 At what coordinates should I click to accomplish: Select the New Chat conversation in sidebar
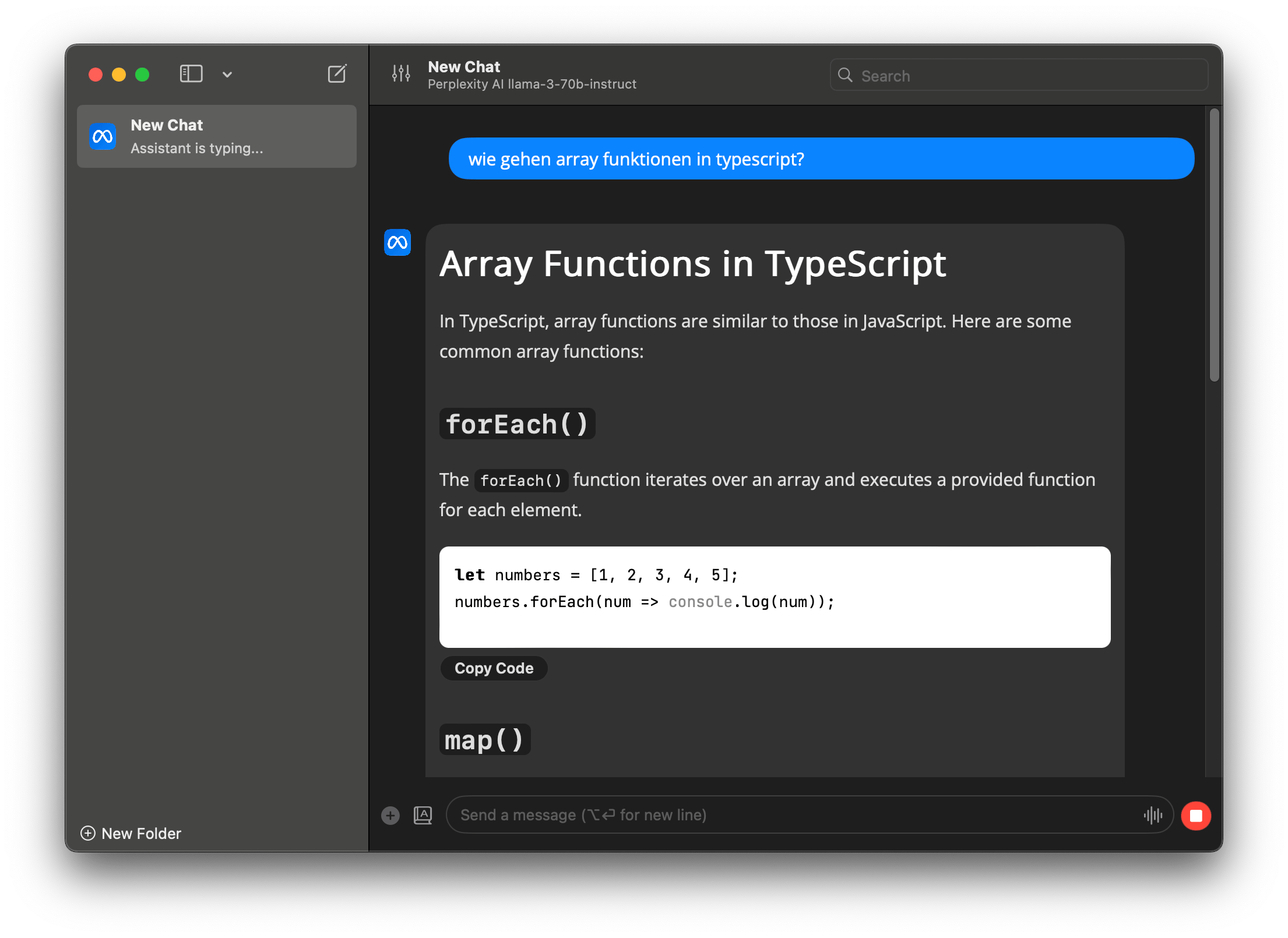(217, 136)
